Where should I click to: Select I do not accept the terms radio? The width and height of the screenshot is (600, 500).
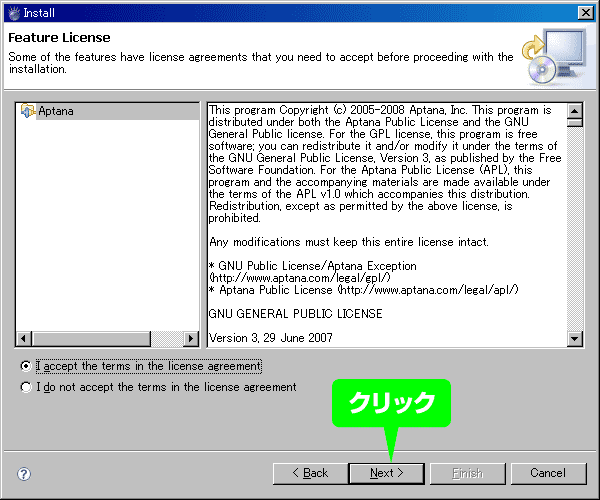pos(26,387)
